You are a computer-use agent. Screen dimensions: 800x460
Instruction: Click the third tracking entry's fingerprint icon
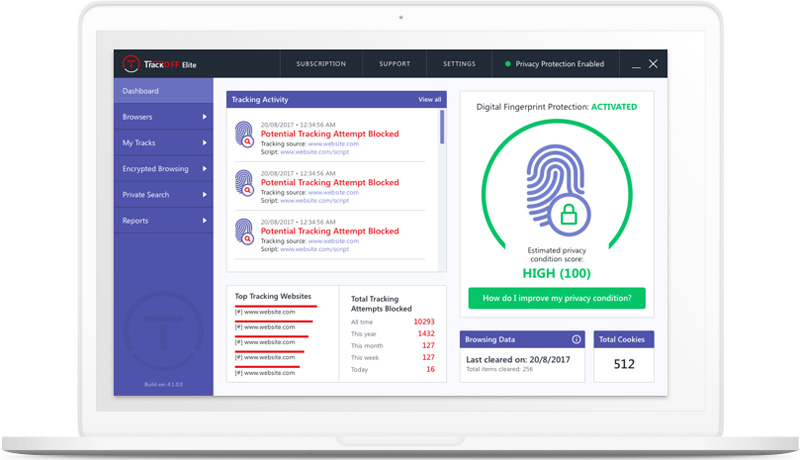244,231
